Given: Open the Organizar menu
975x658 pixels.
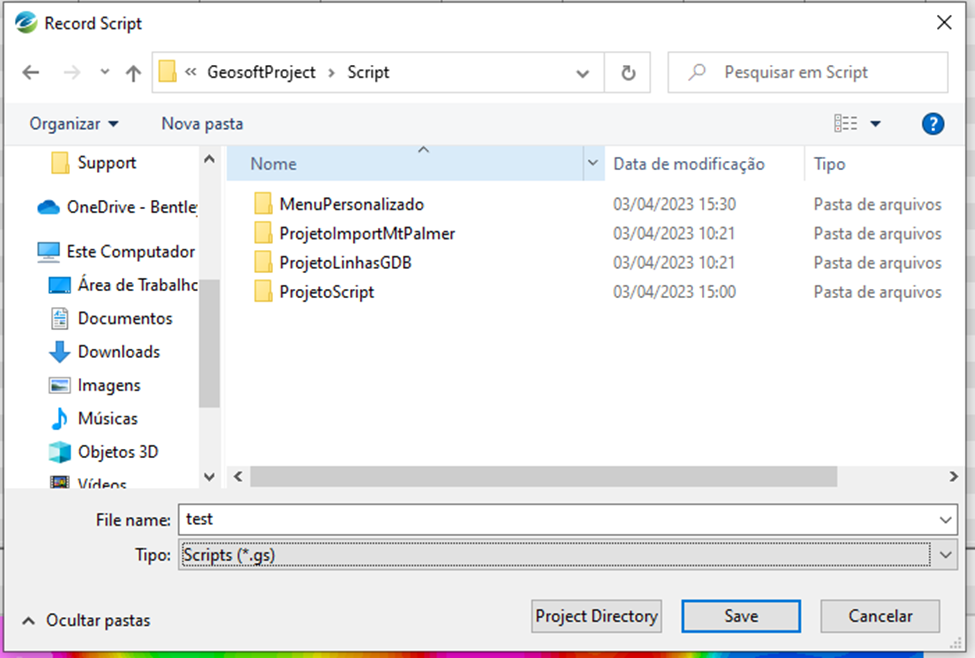Looking at the screenshot, I should tap(74, 124).
